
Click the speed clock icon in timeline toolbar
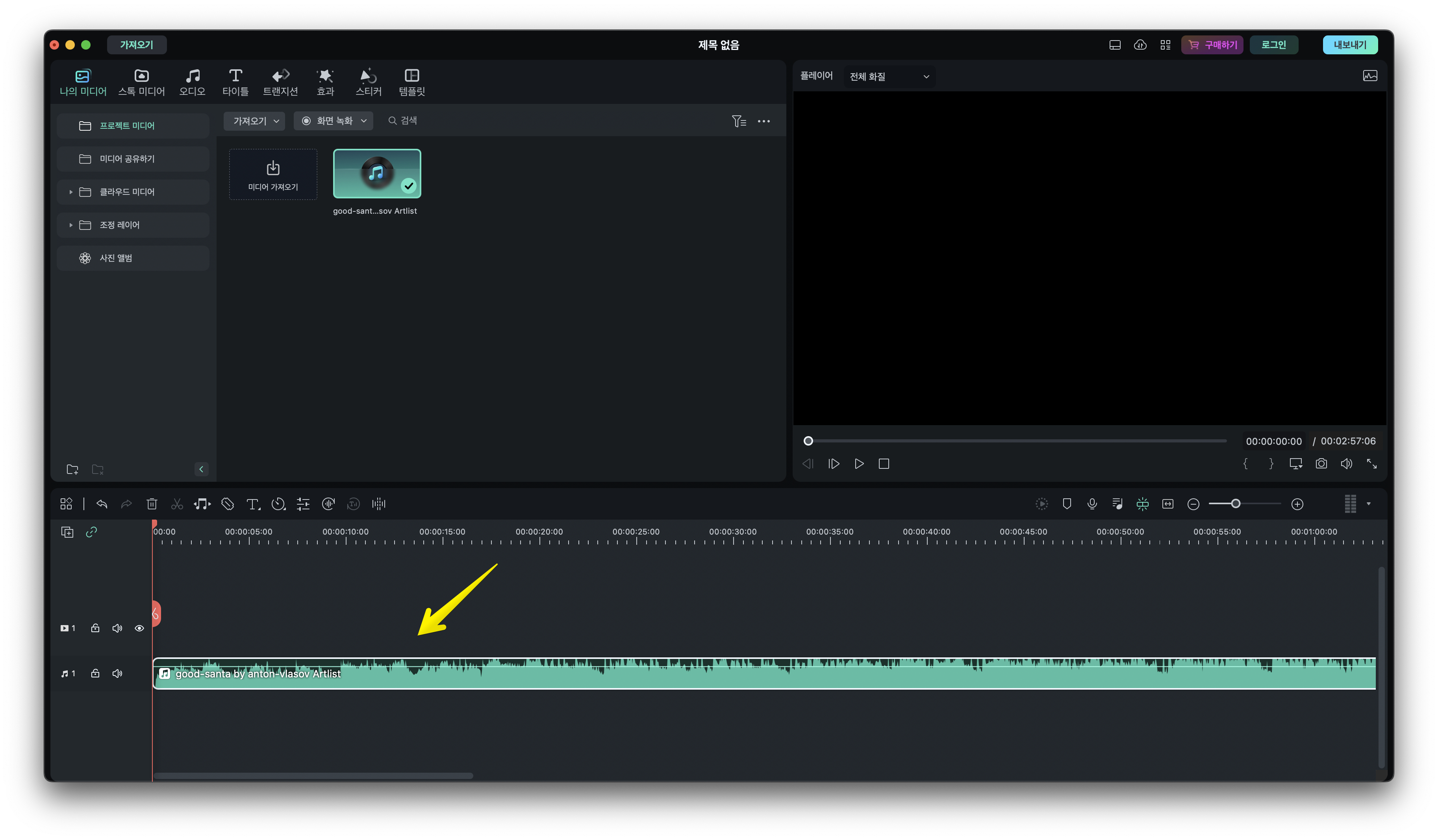click(278, 503)
